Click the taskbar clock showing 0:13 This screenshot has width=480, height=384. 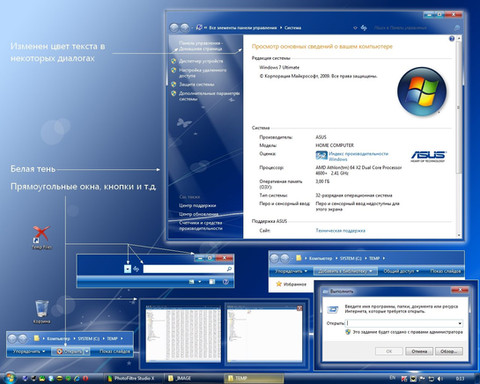tap(460, 378)
